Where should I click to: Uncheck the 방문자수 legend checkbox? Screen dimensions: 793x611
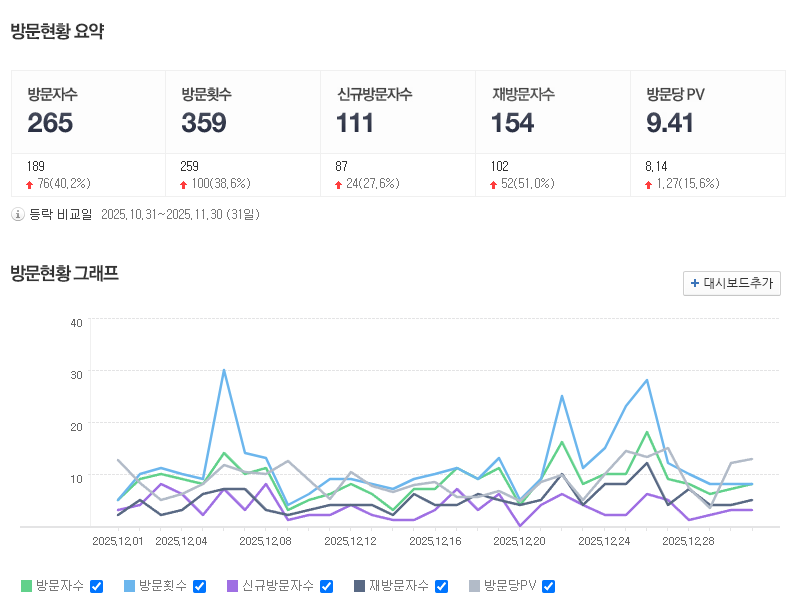click(97, 586)
